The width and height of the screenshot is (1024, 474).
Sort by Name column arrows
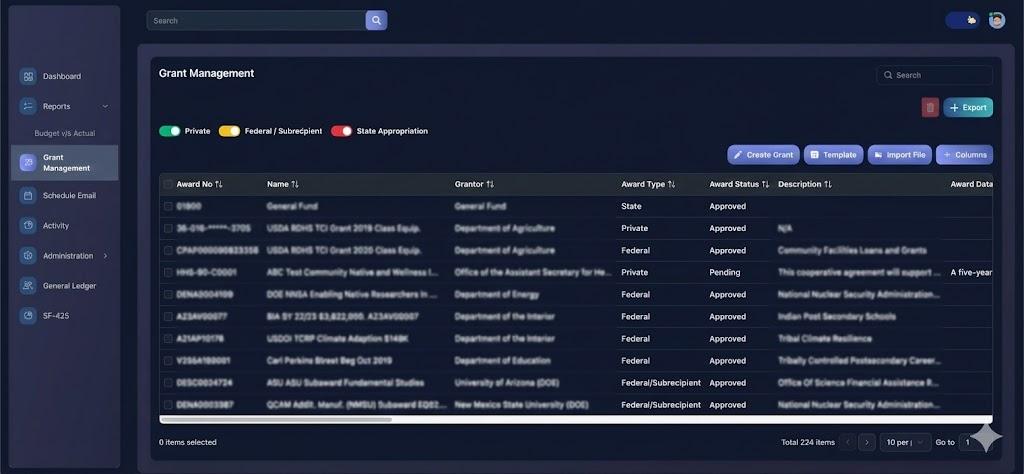295,184
